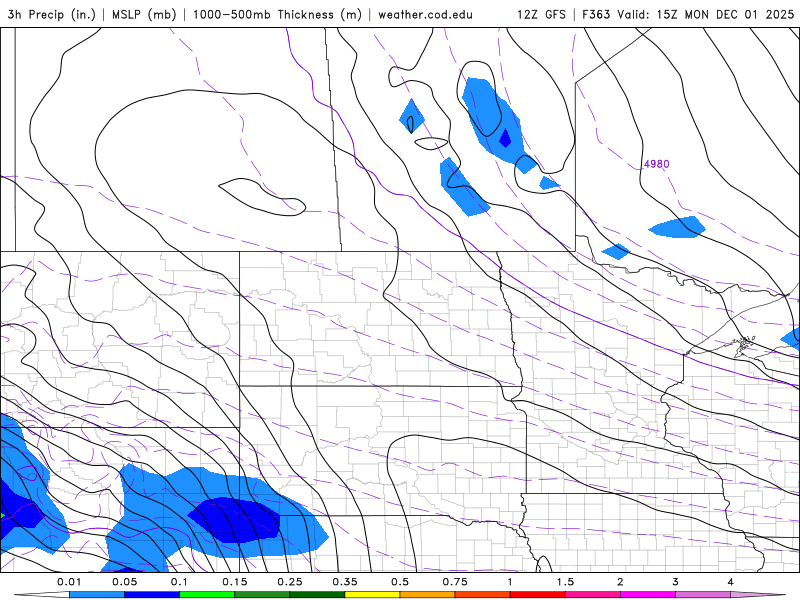Click the weather.cod.edu source text
Viewport: 800px width, 600px height.
425,14
